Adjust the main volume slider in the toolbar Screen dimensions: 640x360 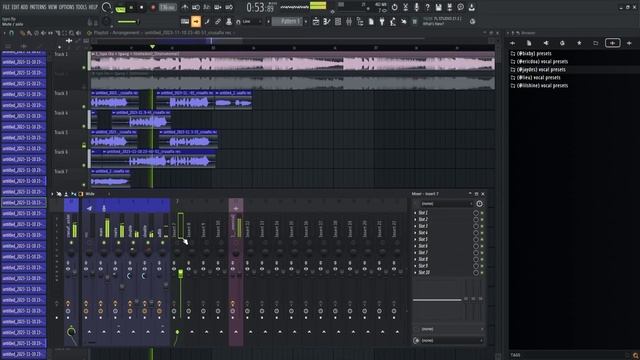coord(129,22)
